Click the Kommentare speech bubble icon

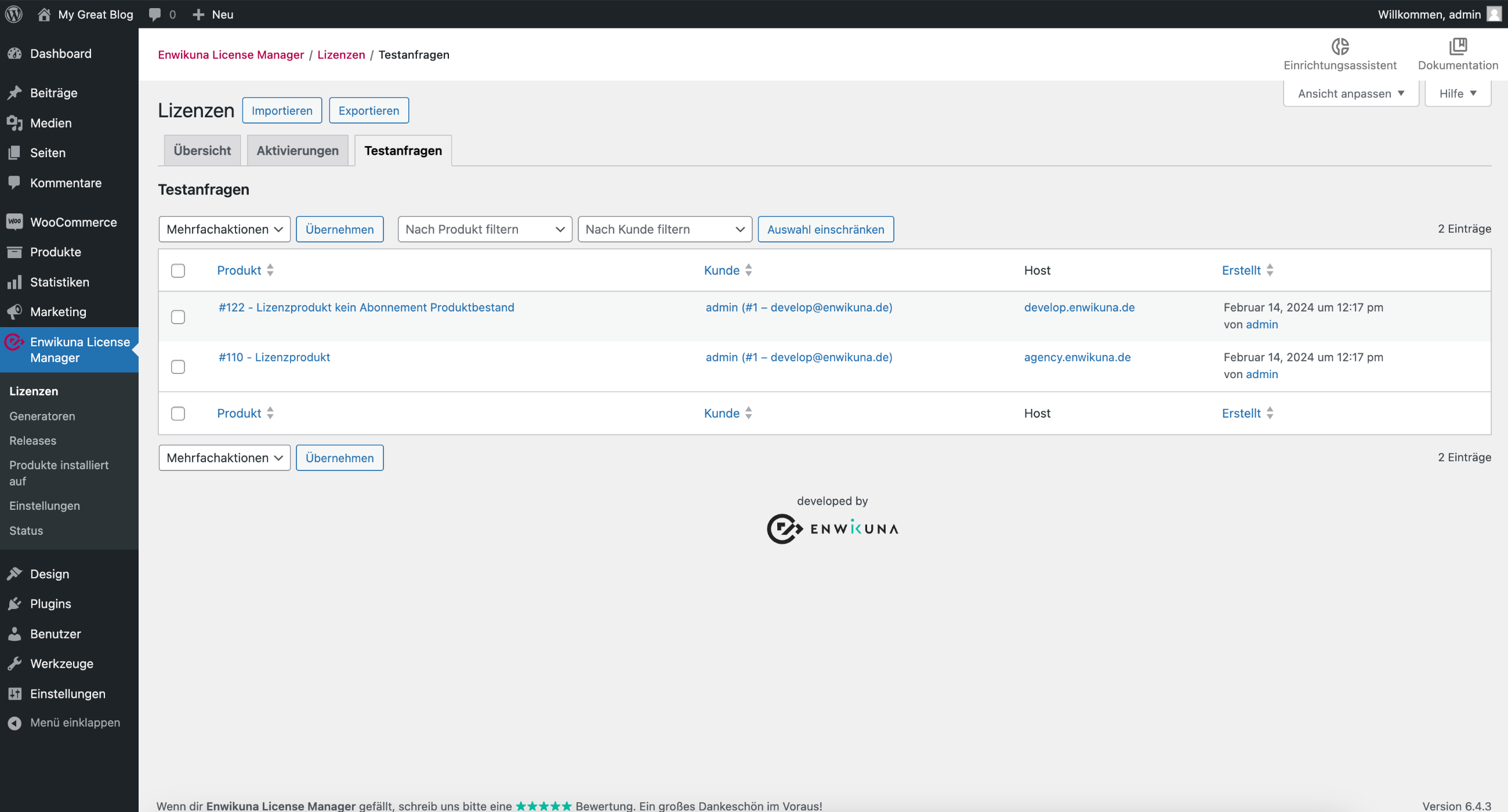(x=14, y=183)
